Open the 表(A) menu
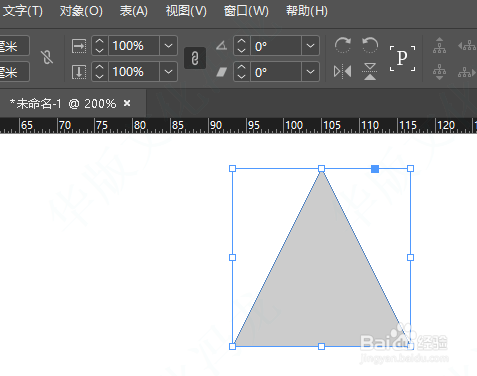The image size is (477, 376). click(x=133, y=11)
